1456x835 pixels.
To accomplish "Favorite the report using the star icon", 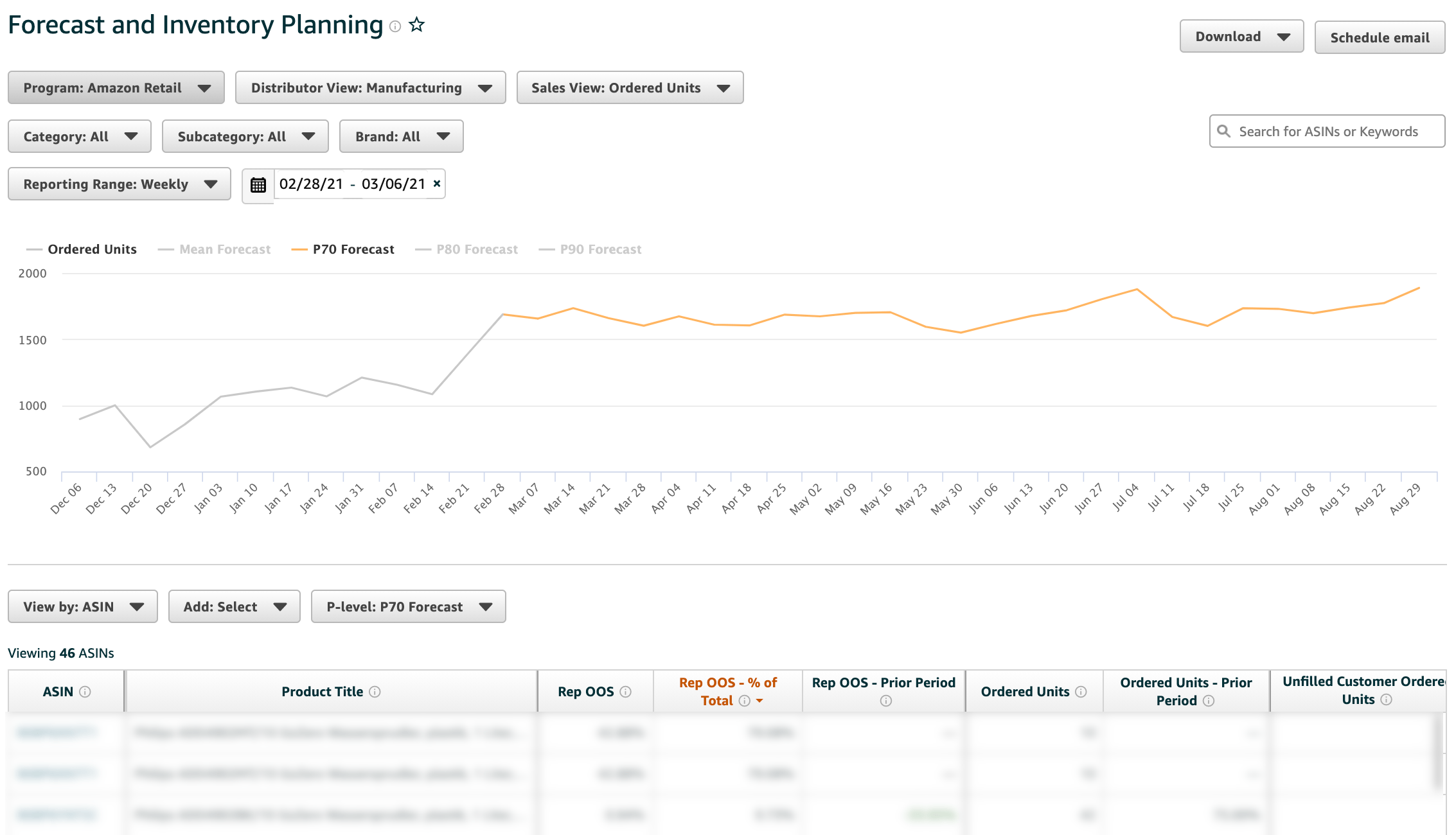I will (416, 24).
